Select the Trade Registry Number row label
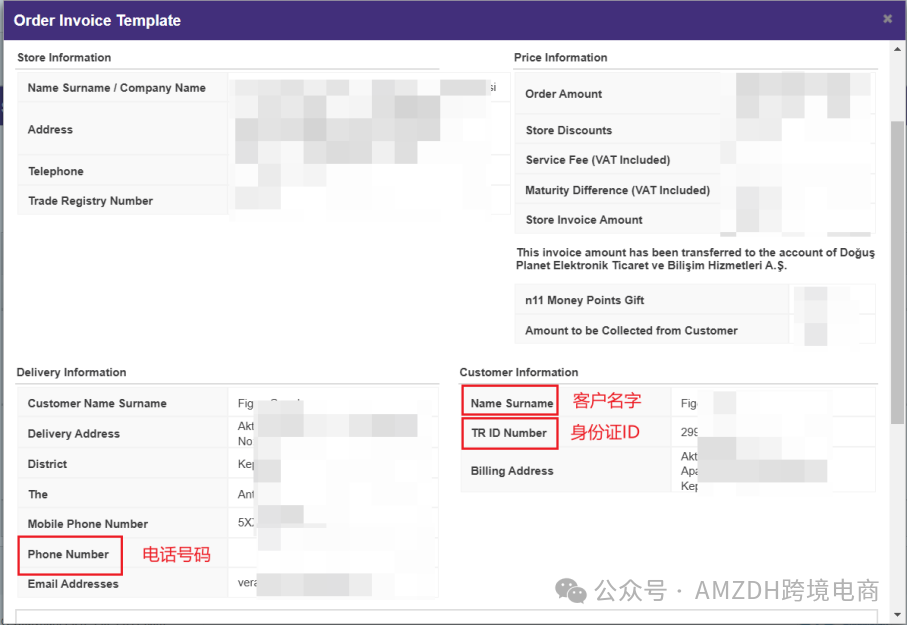Viewport: 908px width, 626px height. click(90, 201)
